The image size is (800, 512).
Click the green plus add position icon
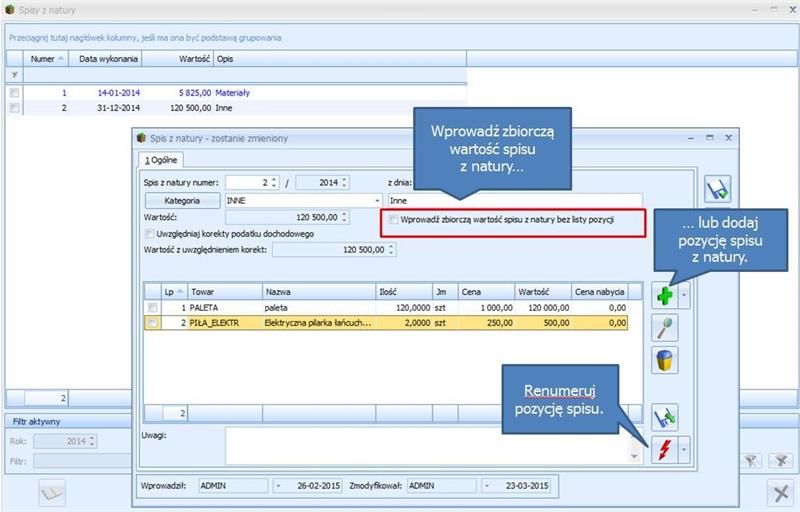664,296
